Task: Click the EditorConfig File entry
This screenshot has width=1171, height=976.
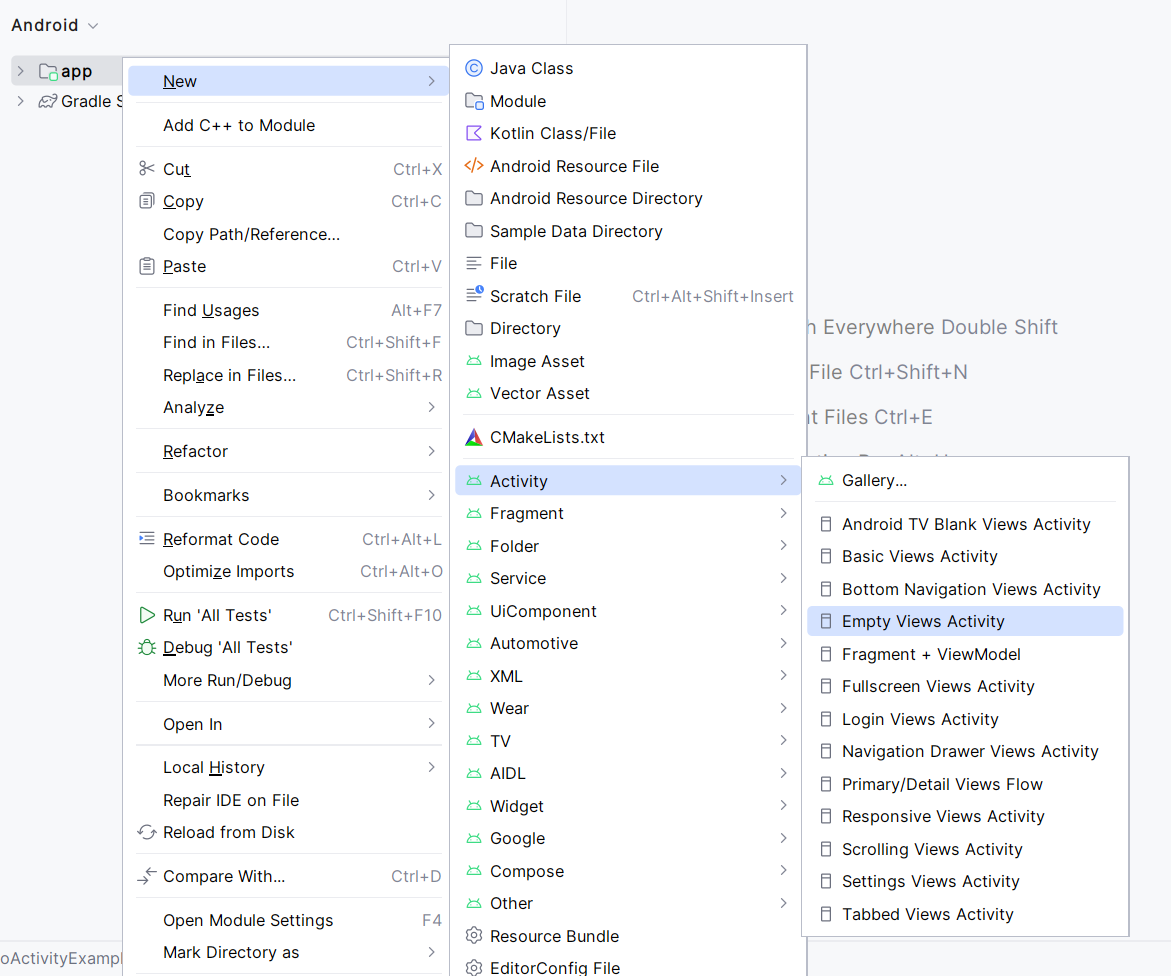Action: point(627,966)
